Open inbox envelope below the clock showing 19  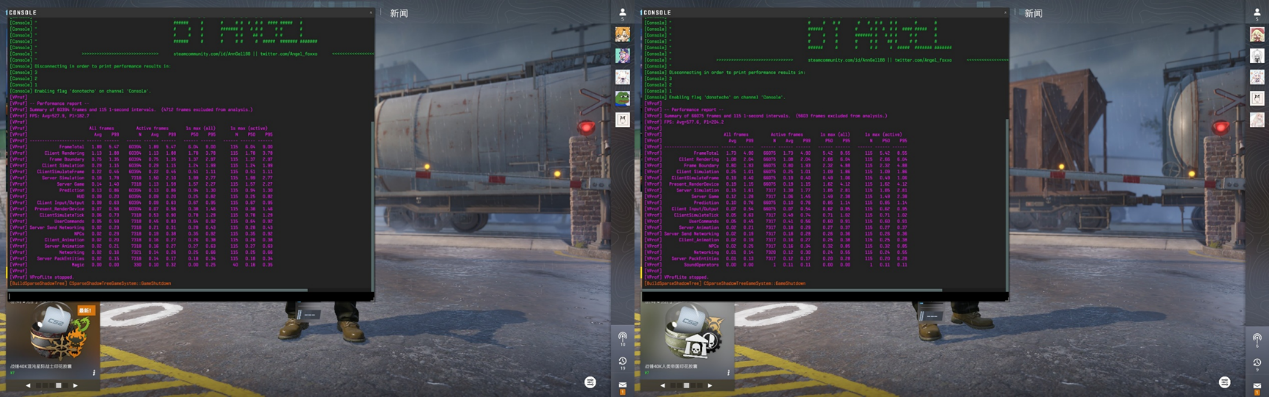pyautogui.click(x=622, y=384)
